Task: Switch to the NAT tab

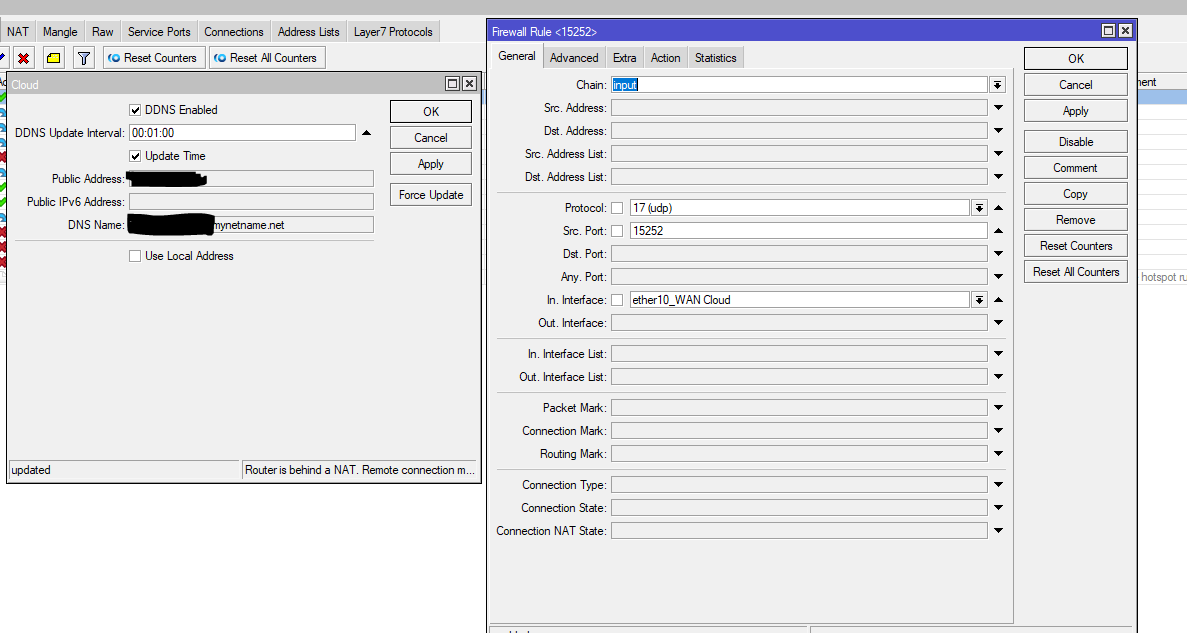Action: pos(17,32)
